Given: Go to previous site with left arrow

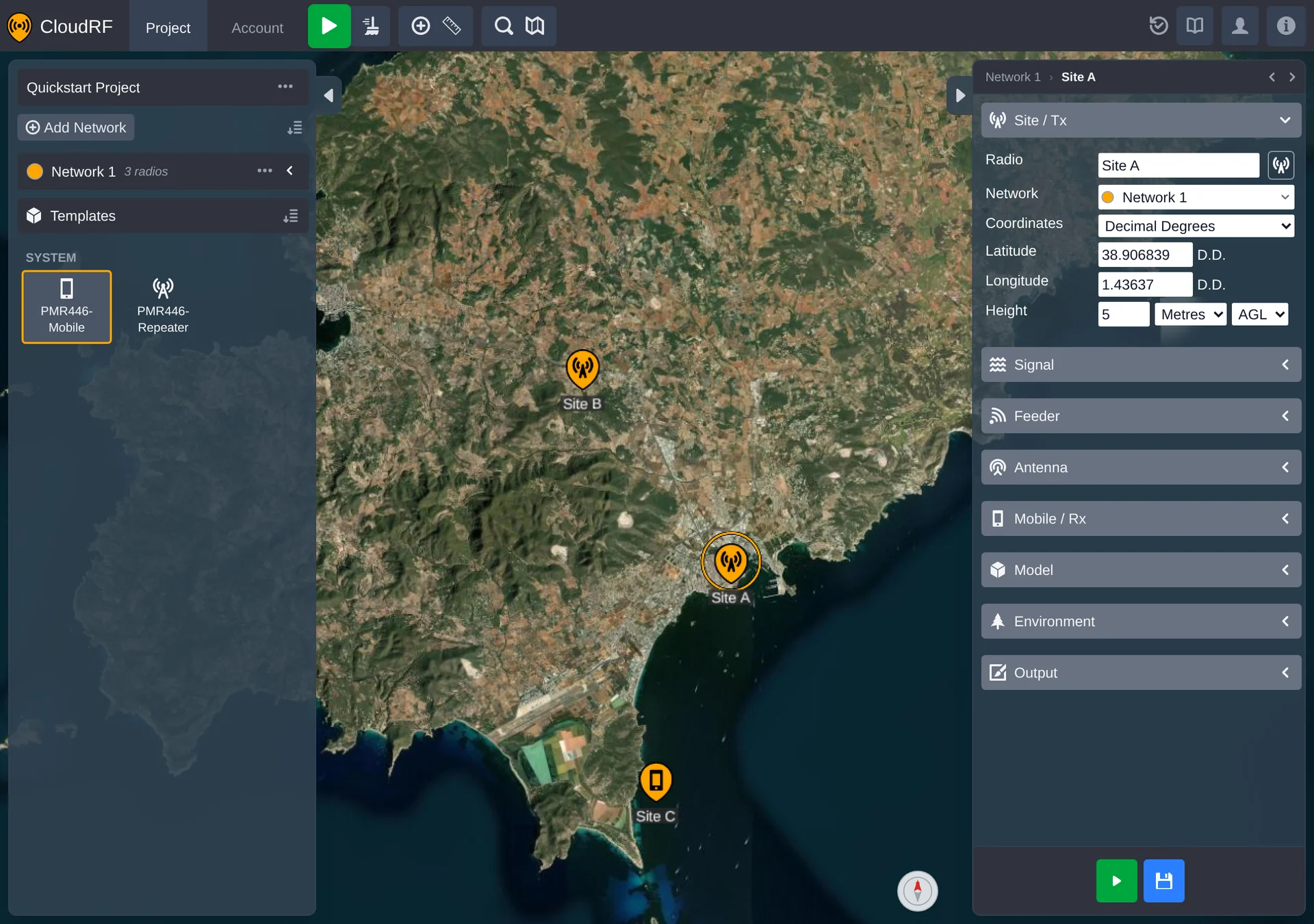Looking at the screenshot, I should coord(1272,77).
